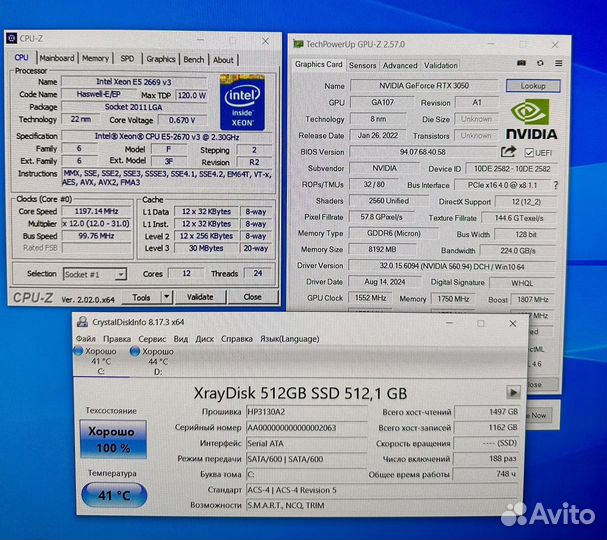Select the CPU tab in CPU-Z

click(21, 57)
